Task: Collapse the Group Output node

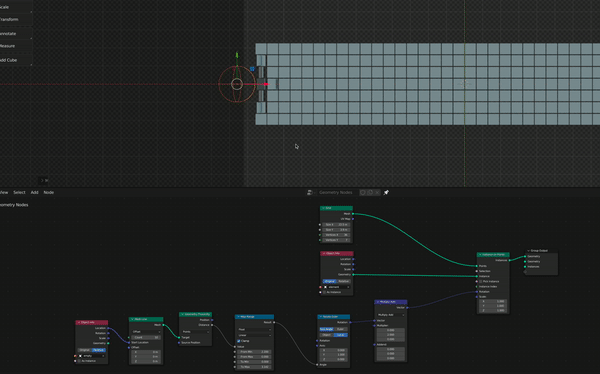Action: click(528, 251)
